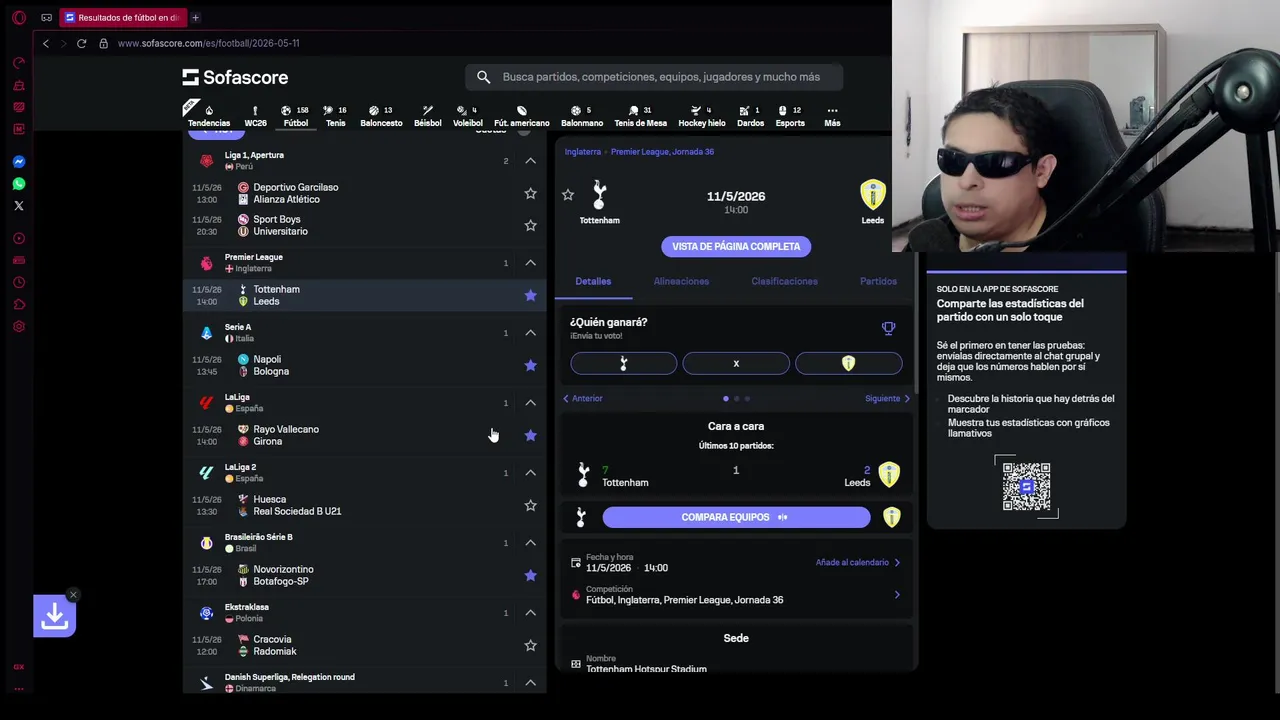Click the trophy icon beside ¿Quién ganará?
Screen dimensions: 1280x720
pyautogui.click(x=888, y=328)
